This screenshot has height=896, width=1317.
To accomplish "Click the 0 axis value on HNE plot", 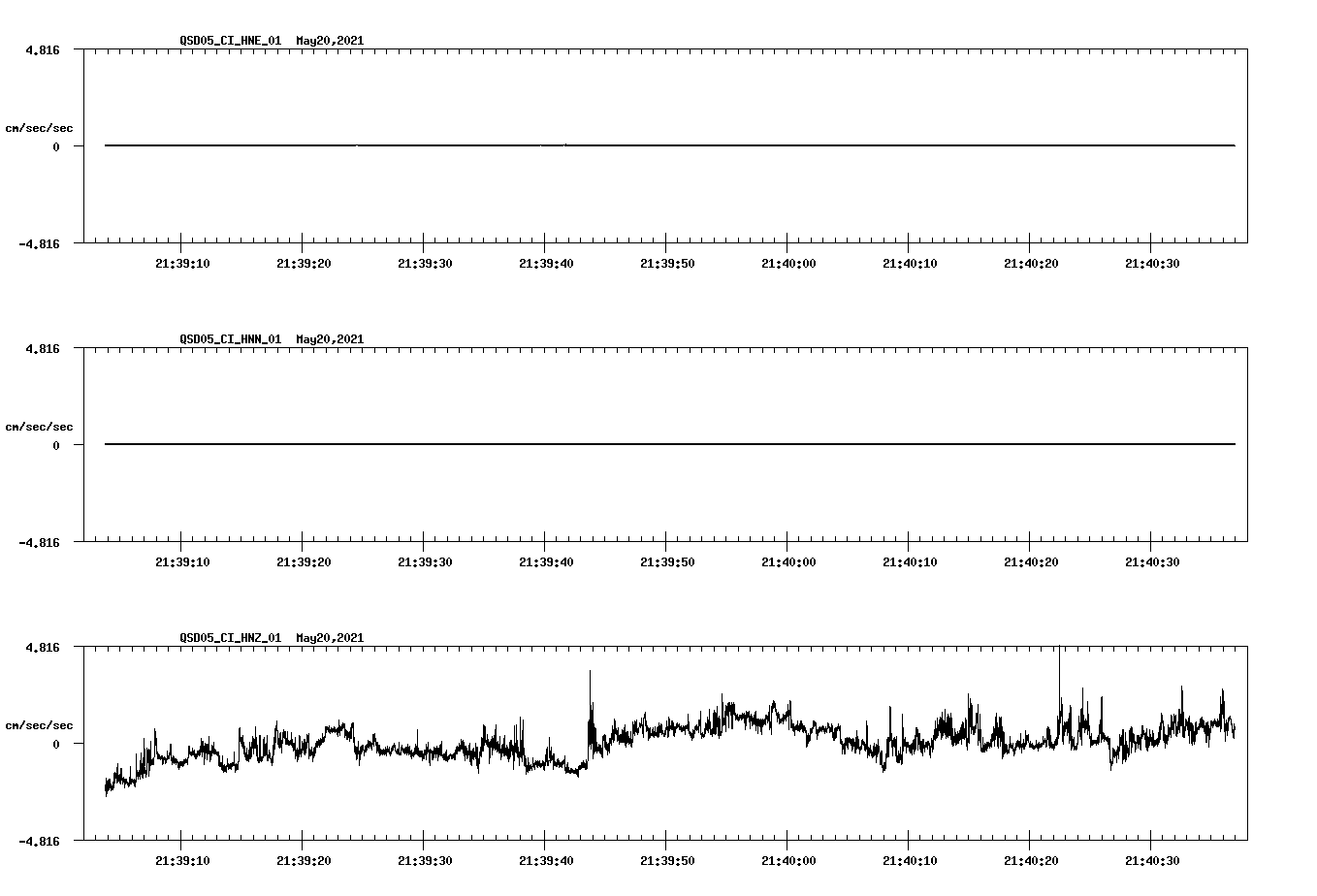I will [56, 146].
